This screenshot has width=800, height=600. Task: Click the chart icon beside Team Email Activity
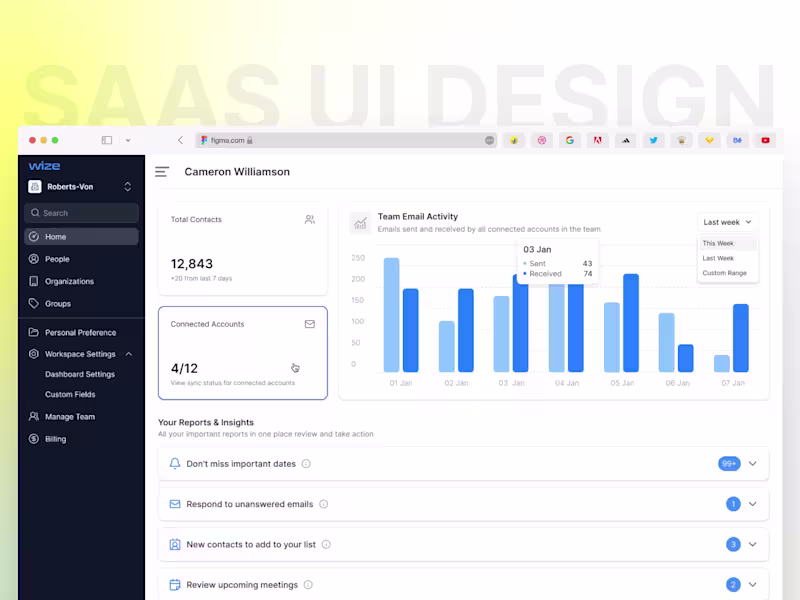[360, 222]
